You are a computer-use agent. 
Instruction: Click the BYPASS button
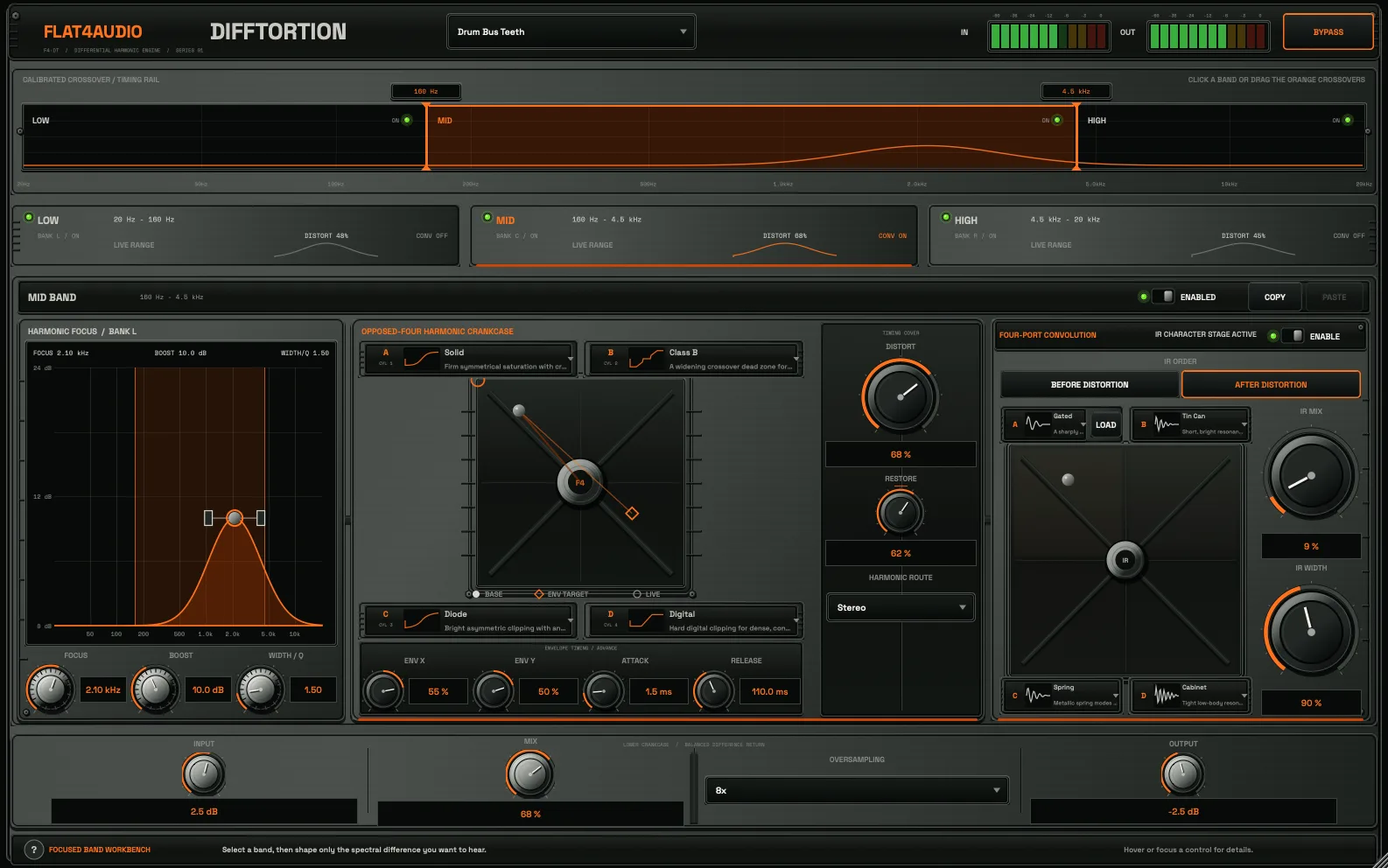[x=1328, y=31]
